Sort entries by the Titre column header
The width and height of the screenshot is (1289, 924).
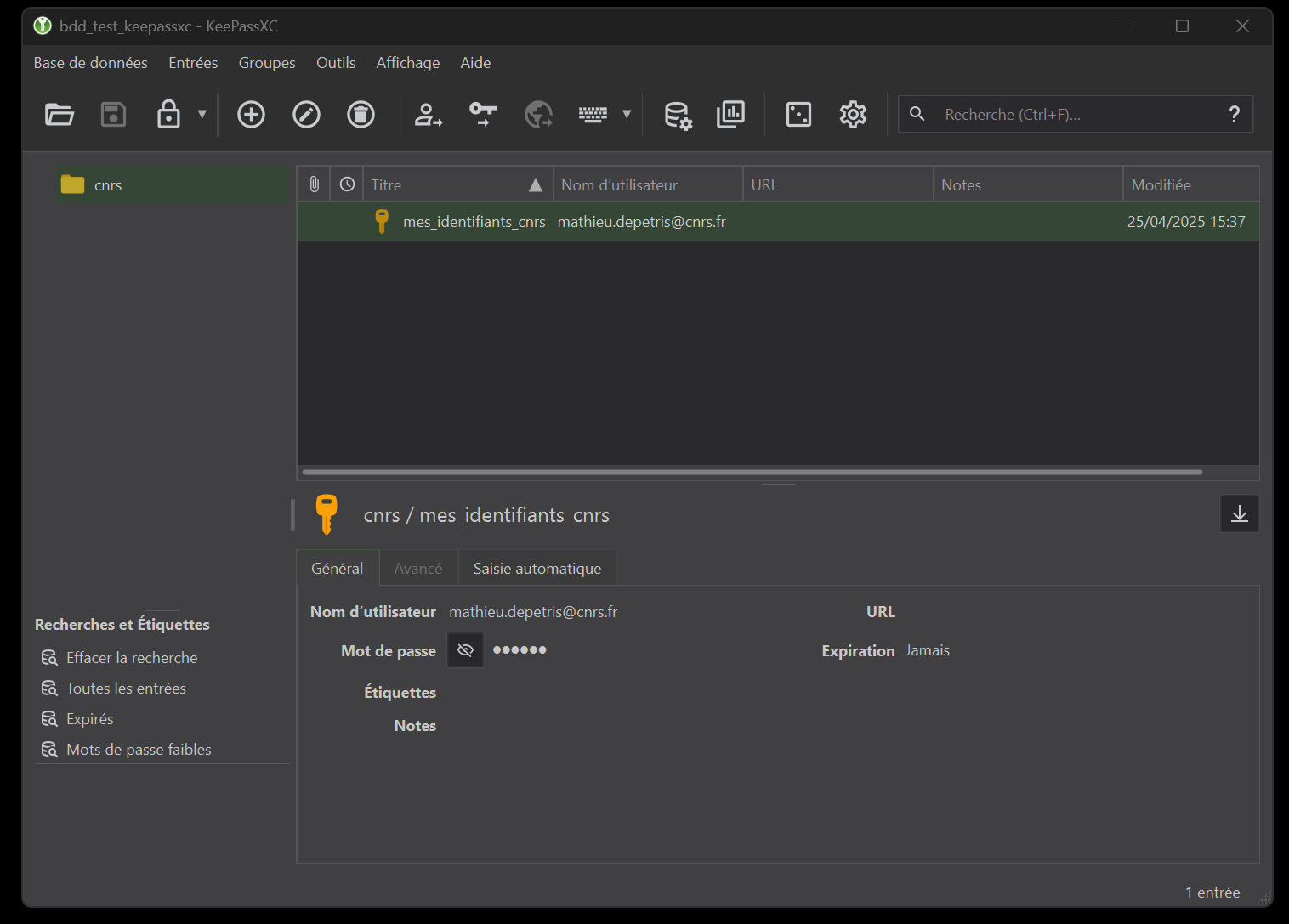pos(457,184)
